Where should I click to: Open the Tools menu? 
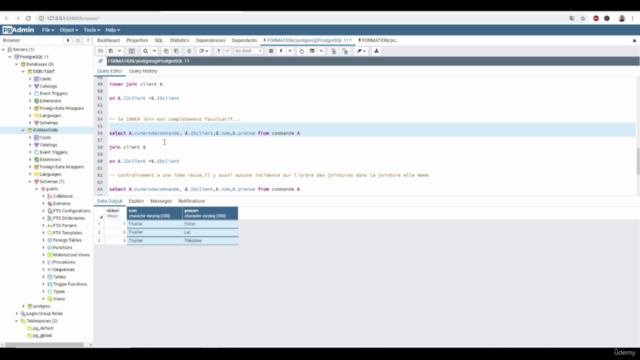point(91,30)
